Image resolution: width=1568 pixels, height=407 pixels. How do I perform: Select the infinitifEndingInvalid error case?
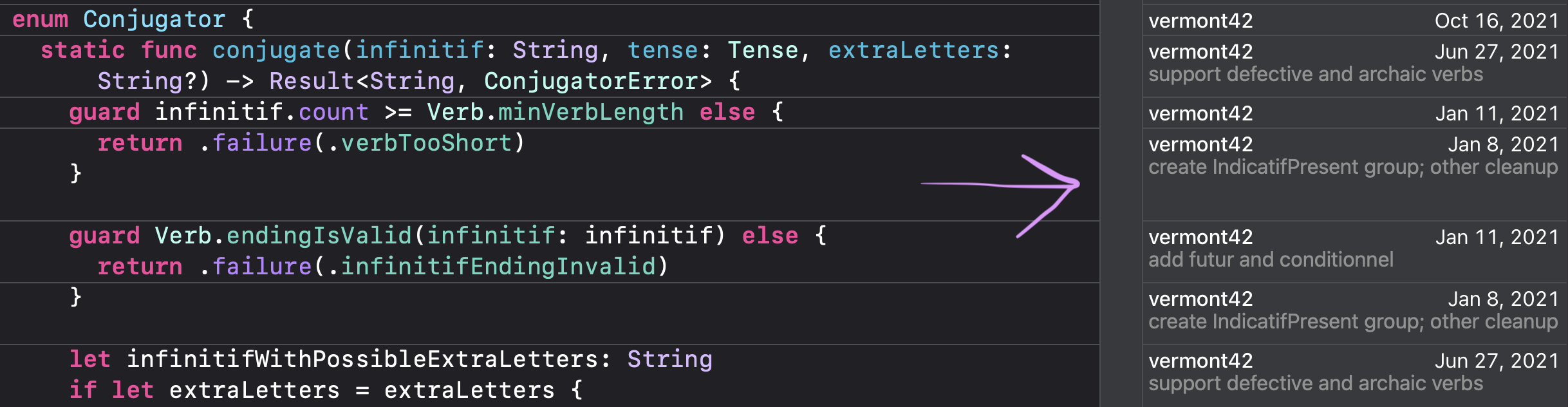pos(498,267)
